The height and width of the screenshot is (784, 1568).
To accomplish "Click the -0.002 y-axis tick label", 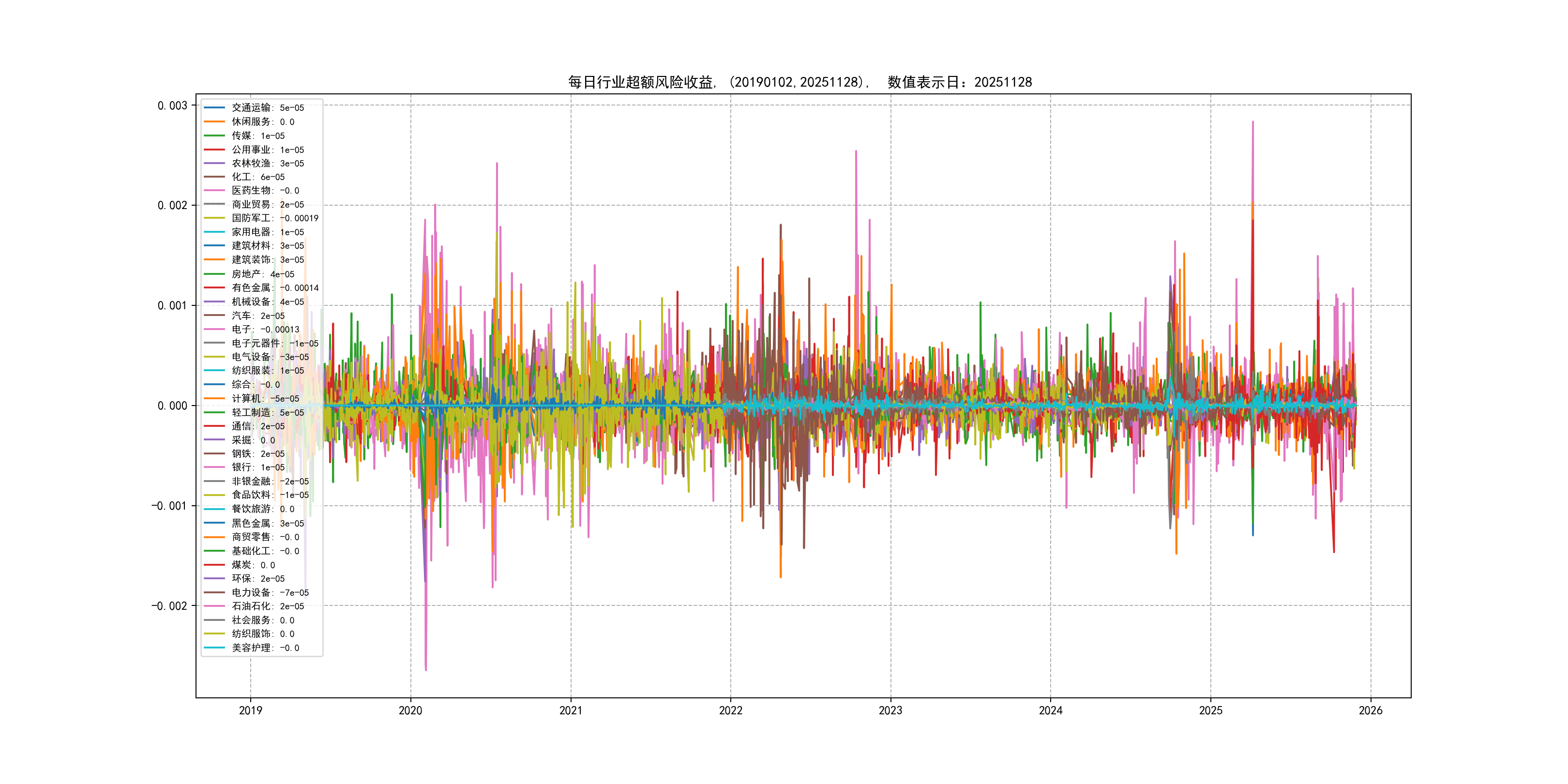I will pyautogui.click(x=169, y=605).
